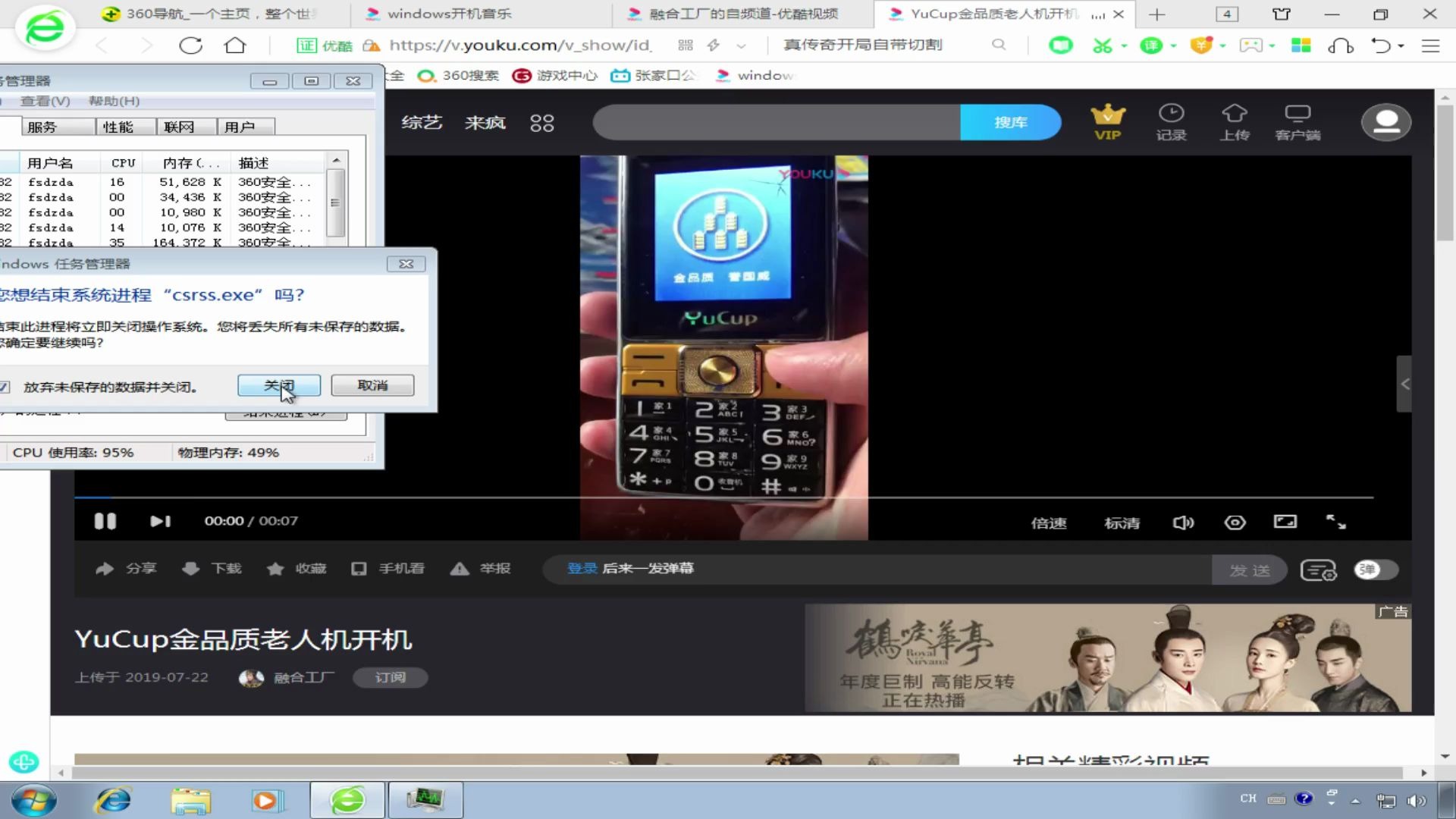Open Windows Start menu
This screenshot has height=819, width=1456.
pyautogui.click(x=33, y=801)
